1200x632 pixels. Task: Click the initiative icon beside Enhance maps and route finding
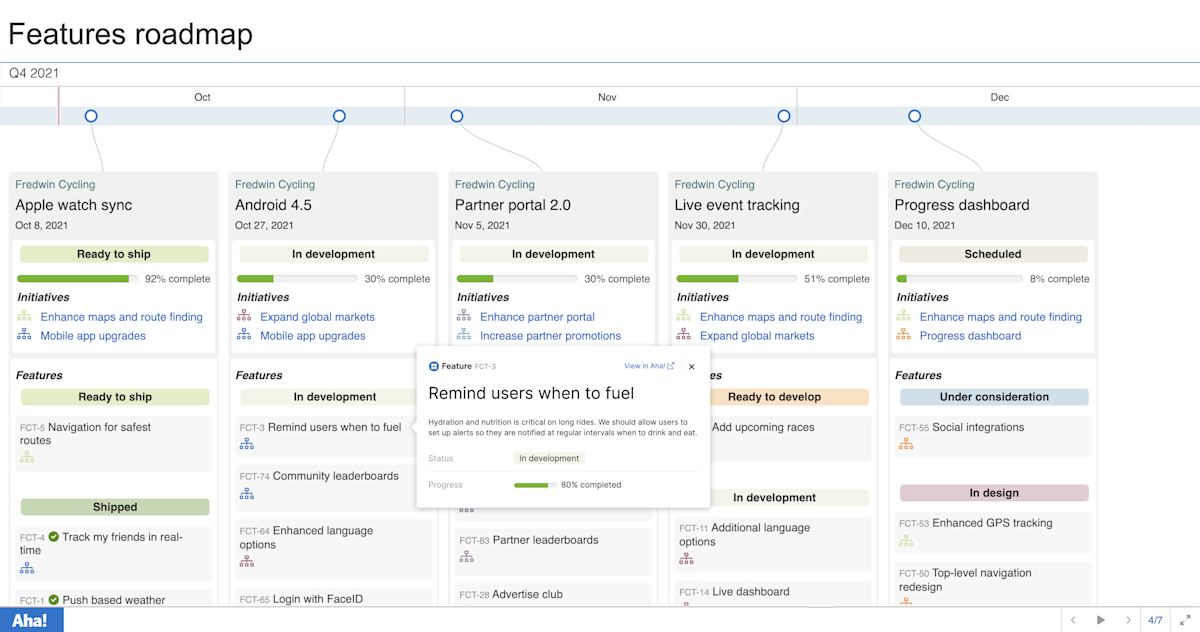coord(25,316)
